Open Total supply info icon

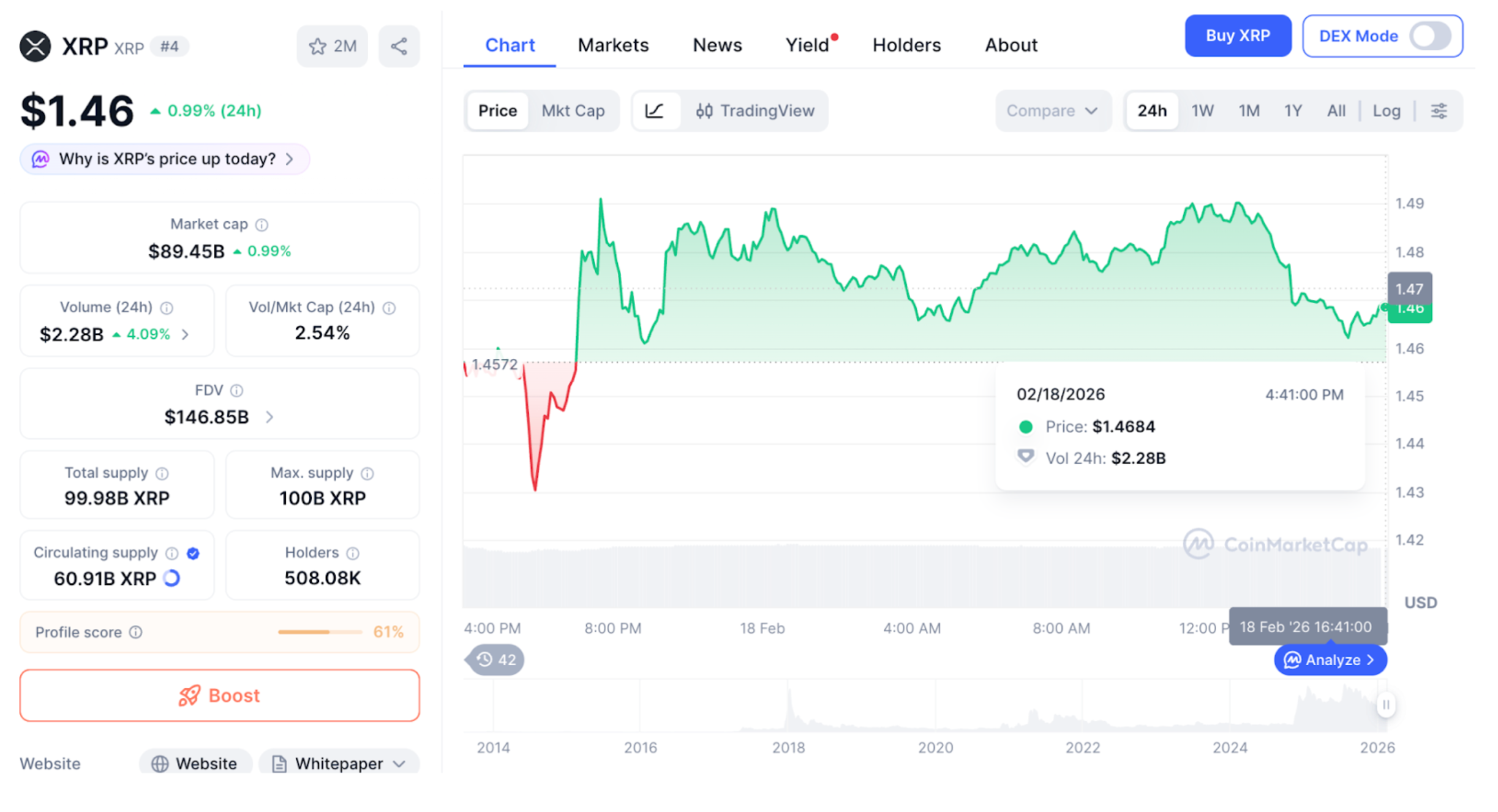click(162, 473)
